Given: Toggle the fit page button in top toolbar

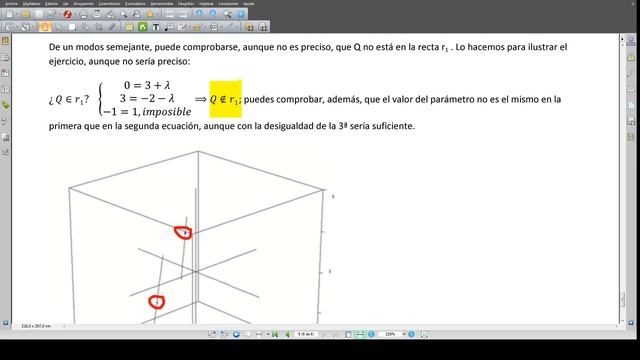Looking at the screenshot, I should [183, 14].
